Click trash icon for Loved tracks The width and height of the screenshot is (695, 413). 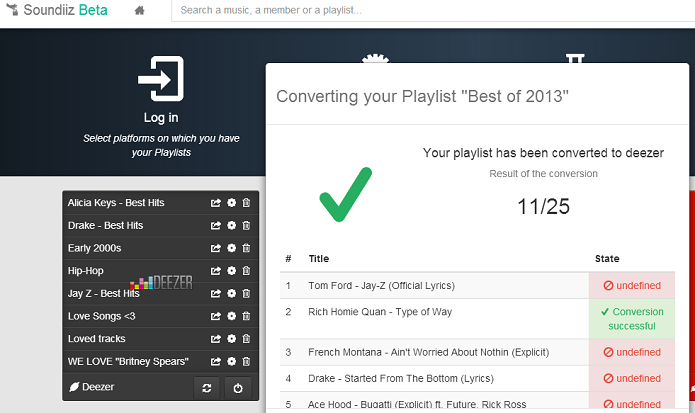point(246,339)
